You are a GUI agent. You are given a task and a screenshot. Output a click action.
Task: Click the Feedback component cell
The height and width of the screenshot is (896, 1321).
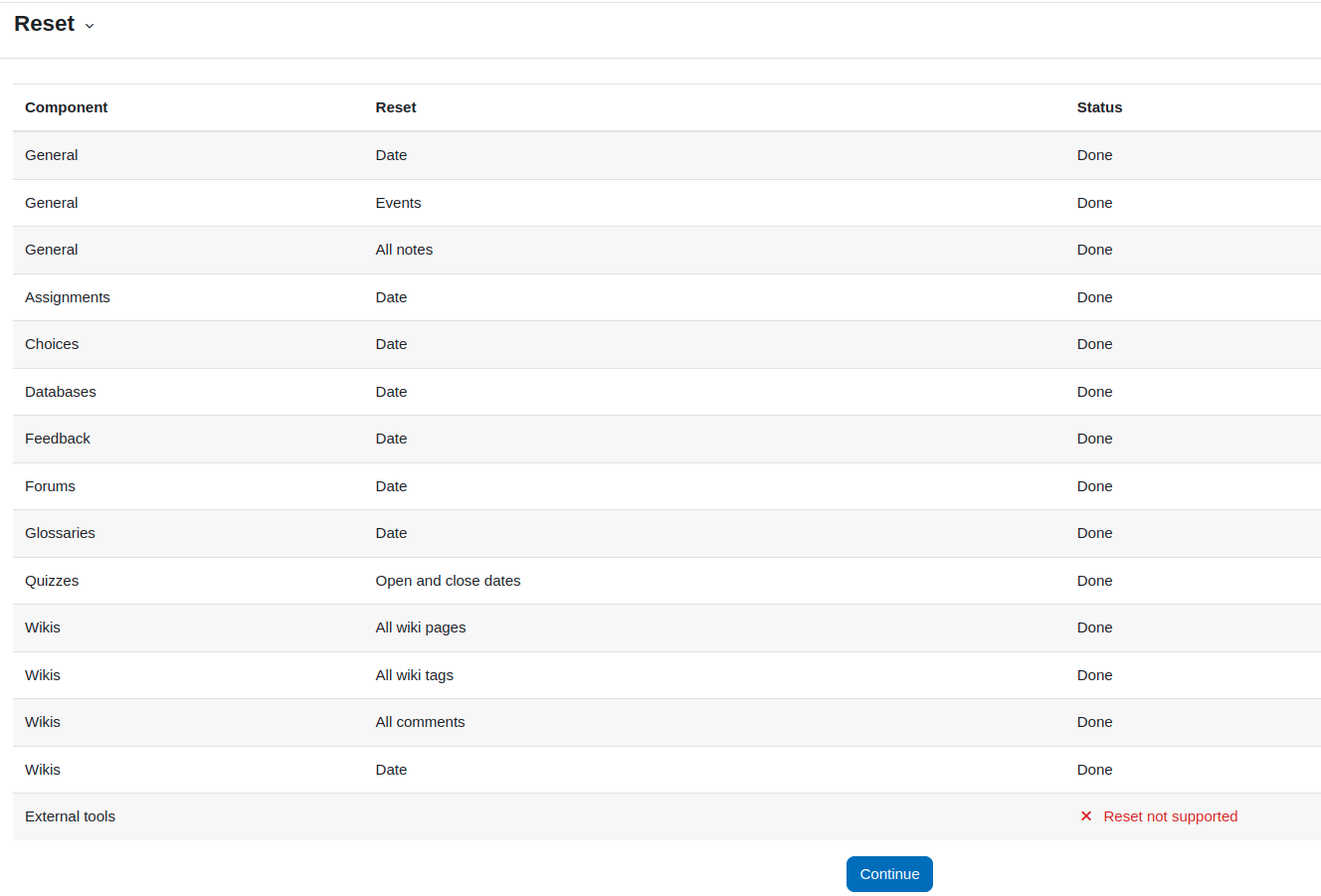coord(58,439)
